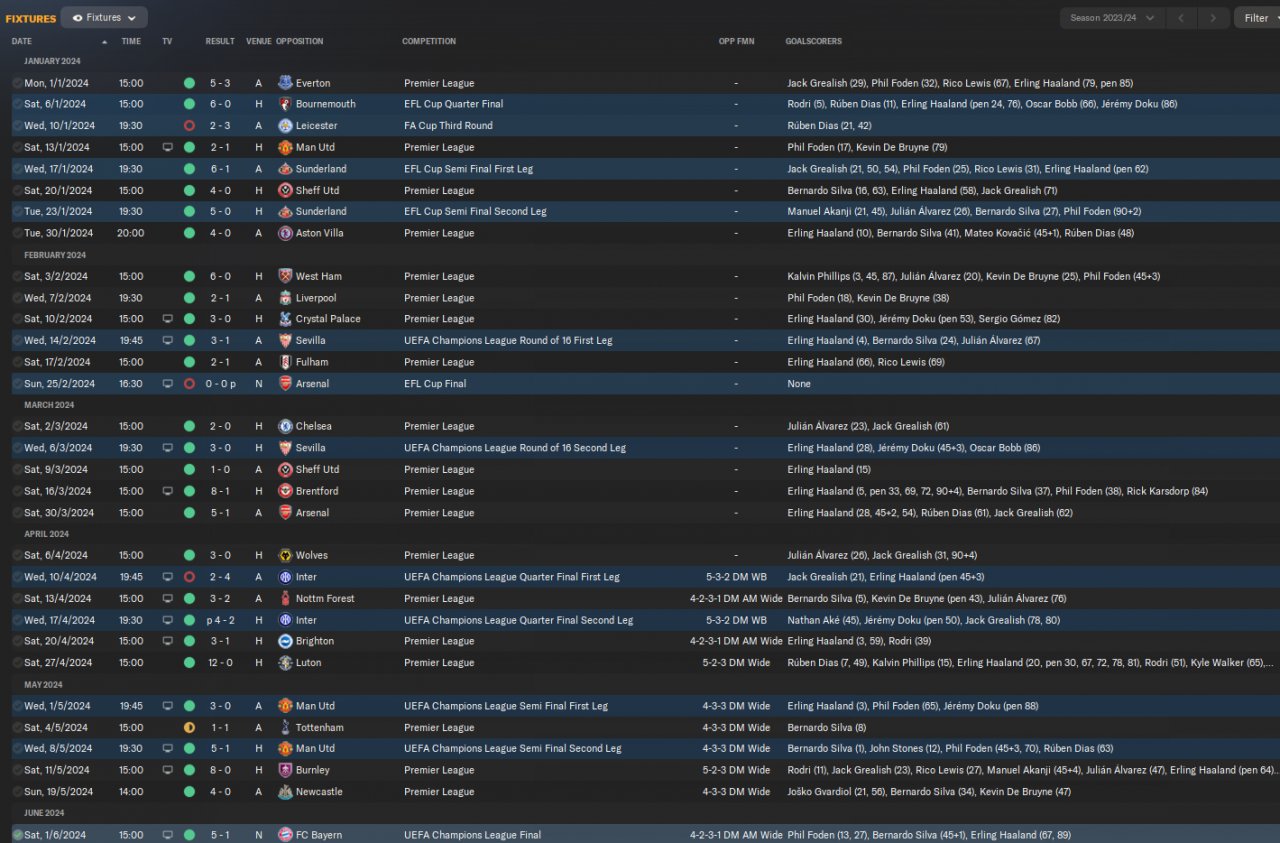Screen dimensions: 1280x843
Task: Click the Aston Villa club badge
Action: tap(285, 233)
